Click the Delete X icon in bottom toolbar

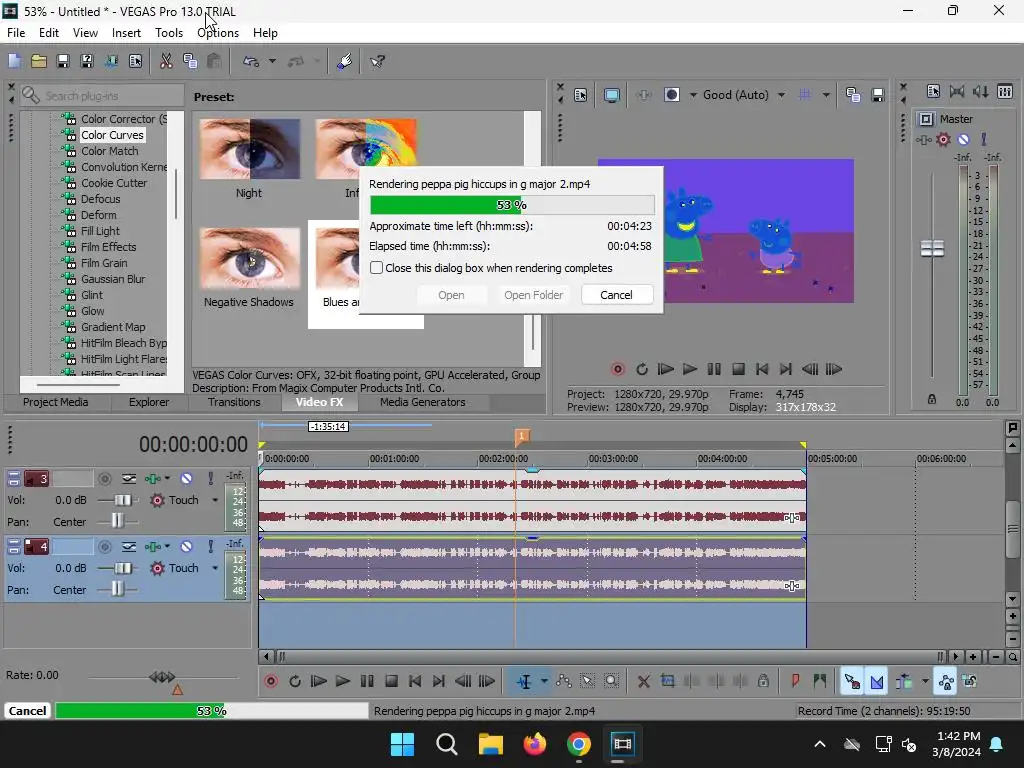(x=643, y=681)
